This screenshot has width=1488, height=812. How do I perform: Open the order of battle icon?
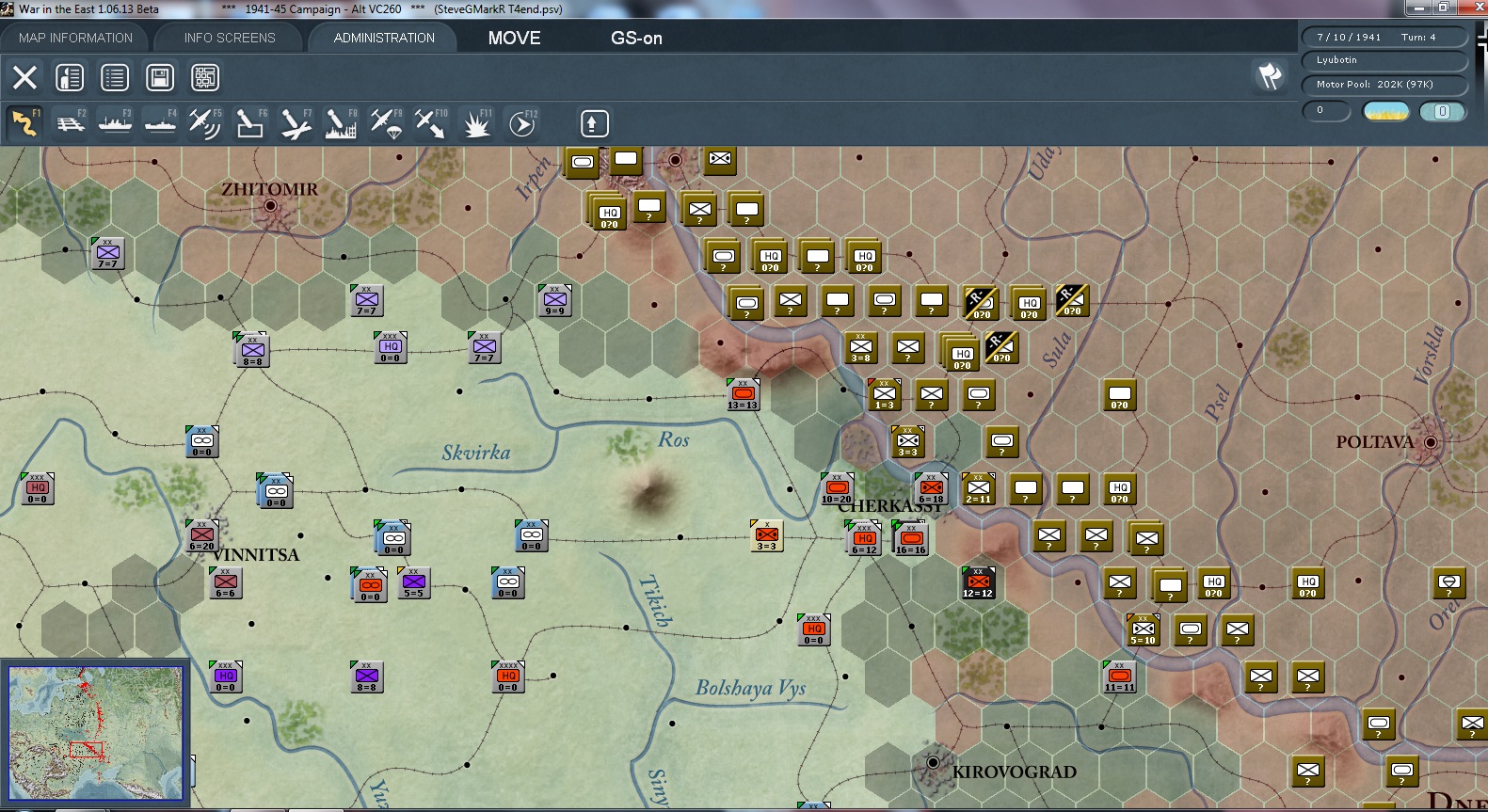point(70,77)
